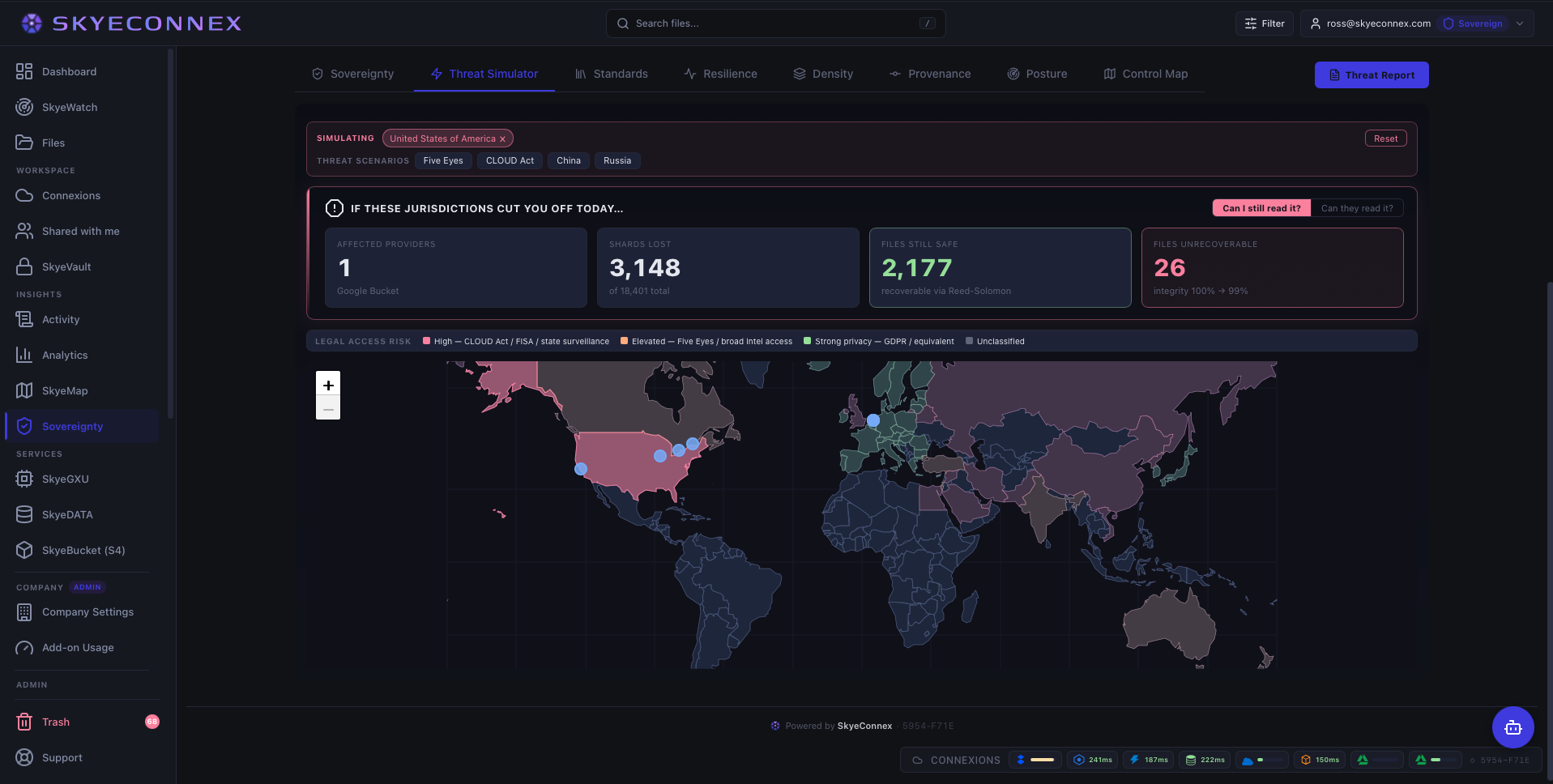This screenshot has height=784, width=1553.
Task: Switch to 'Can they read it?' view
Action: tap(1357, 208)
